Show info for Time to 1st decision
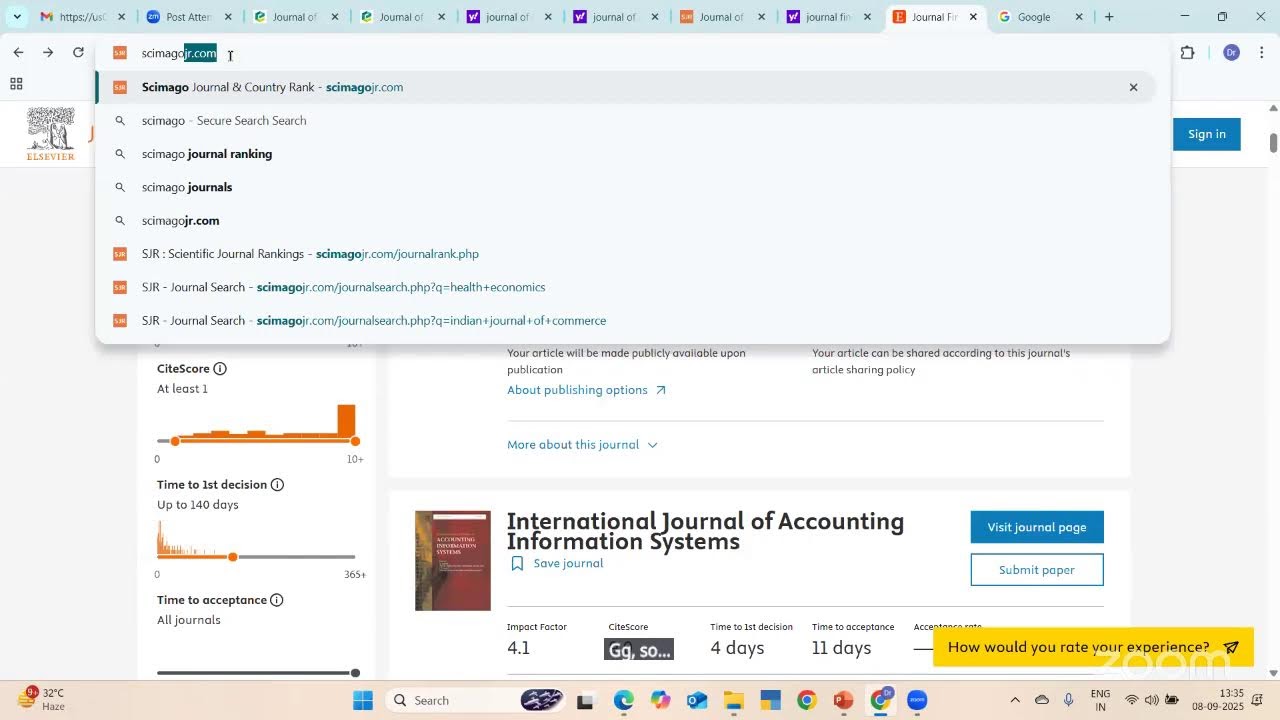This screenshot has height=720, width=1280. [278, 485]
